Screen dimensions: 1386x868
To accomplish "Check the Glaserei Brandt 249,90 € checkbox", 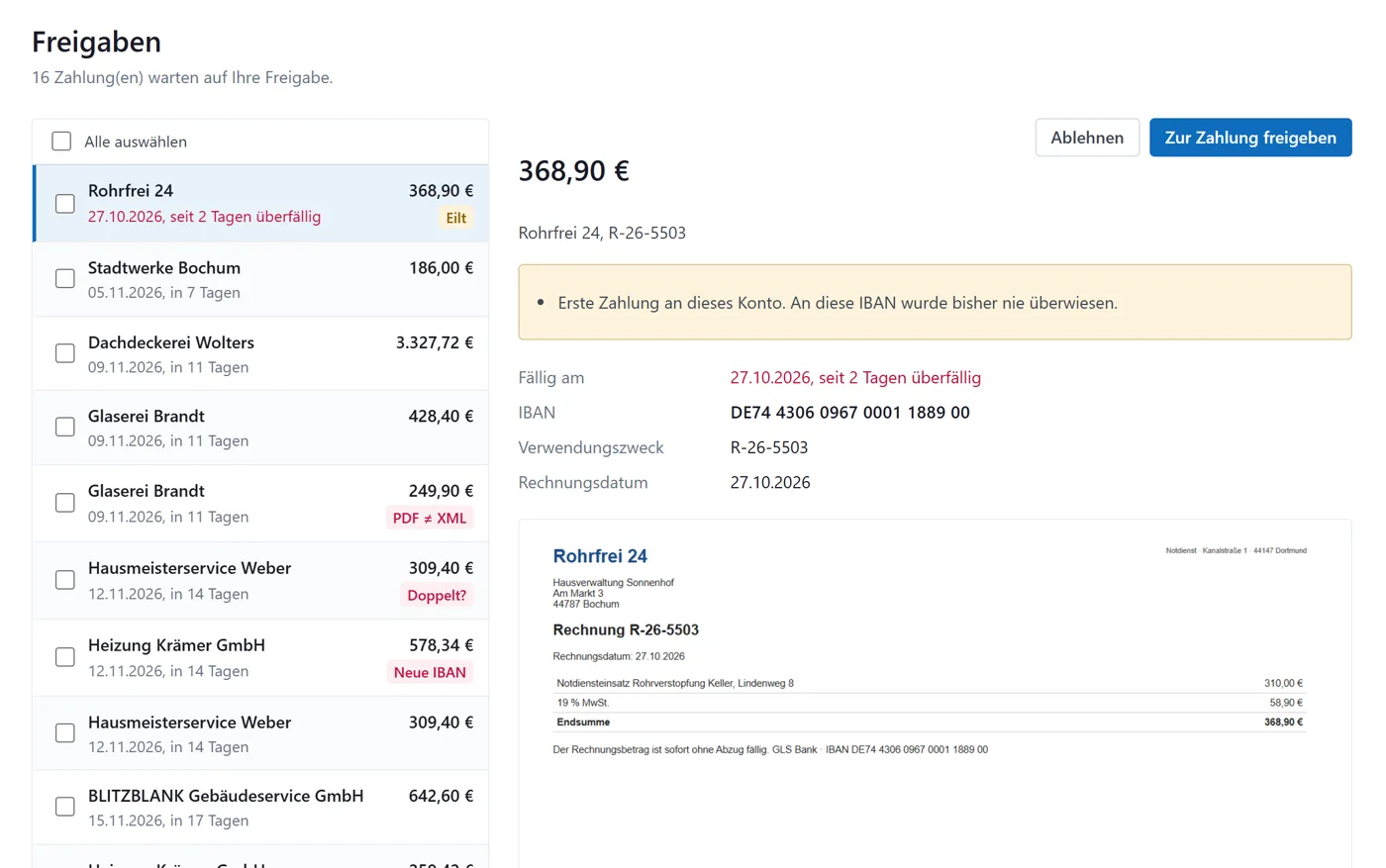I will (x=65, y=503).
